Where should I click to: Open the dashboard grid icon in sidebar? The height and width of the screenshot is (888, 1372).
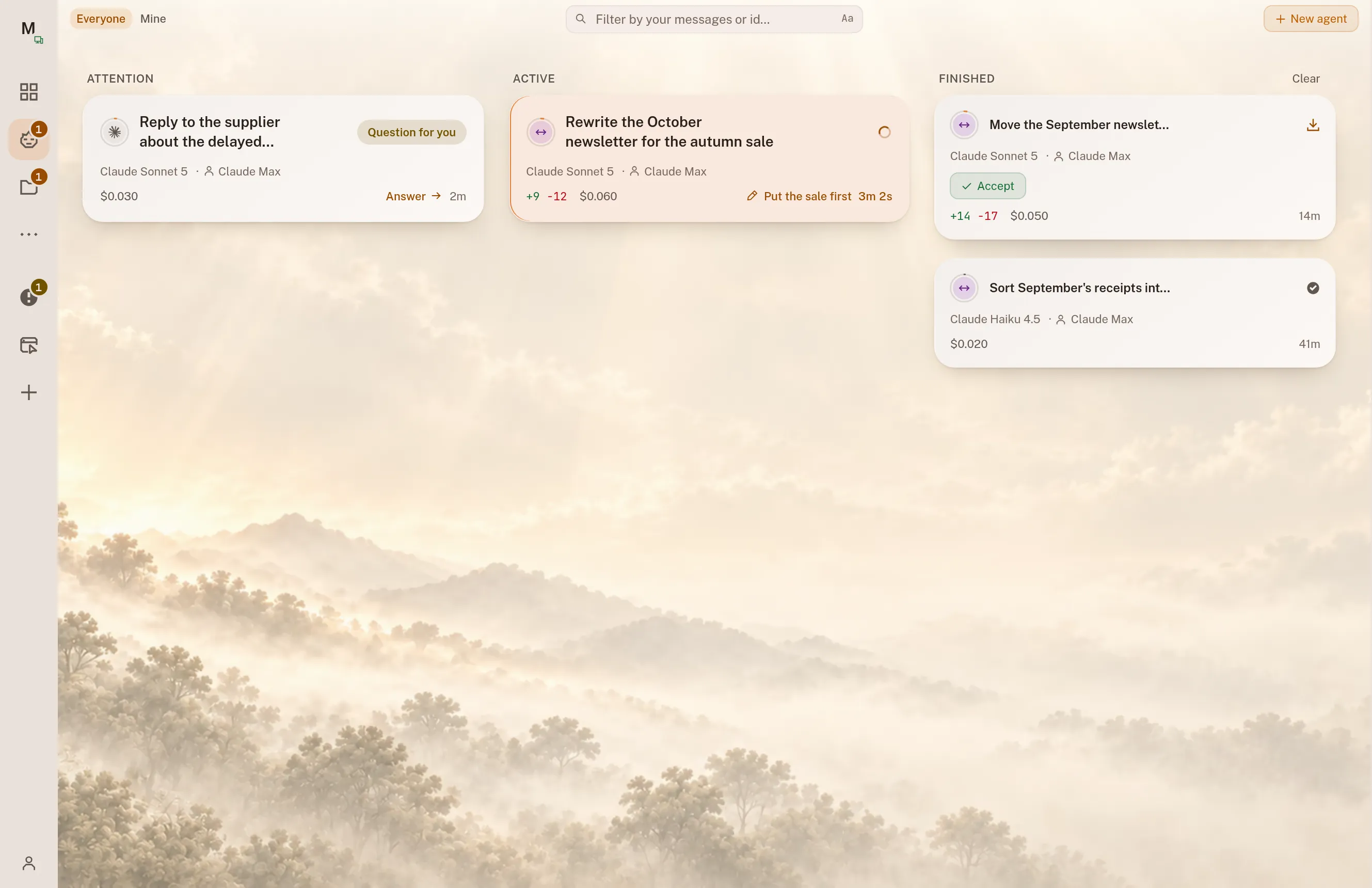coord(29,92)
